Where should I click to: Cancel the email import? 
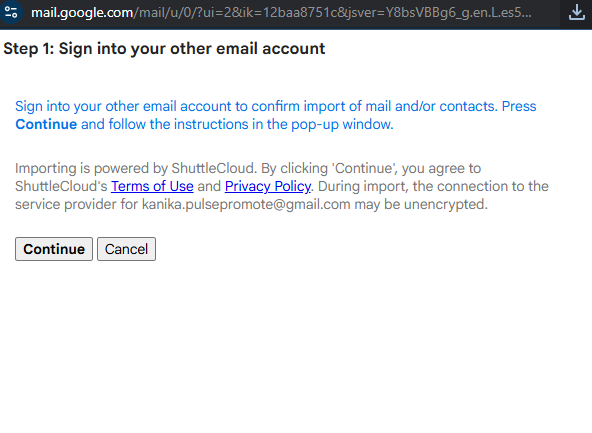(x=126, y=249)
